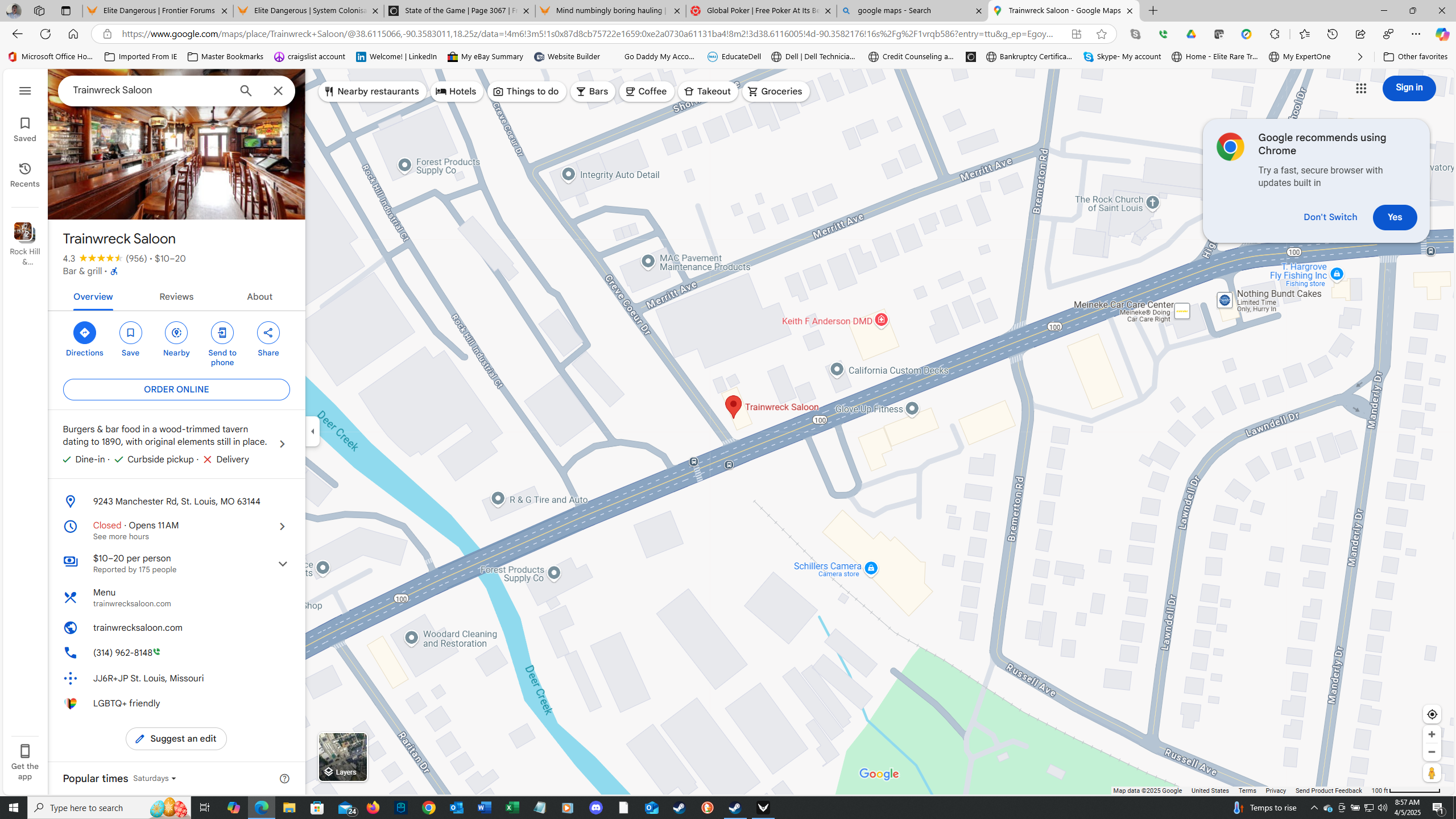This screenshot has height=819, width=1456.
Task: Show hidden system tray icons
Action: point(1314,808)
